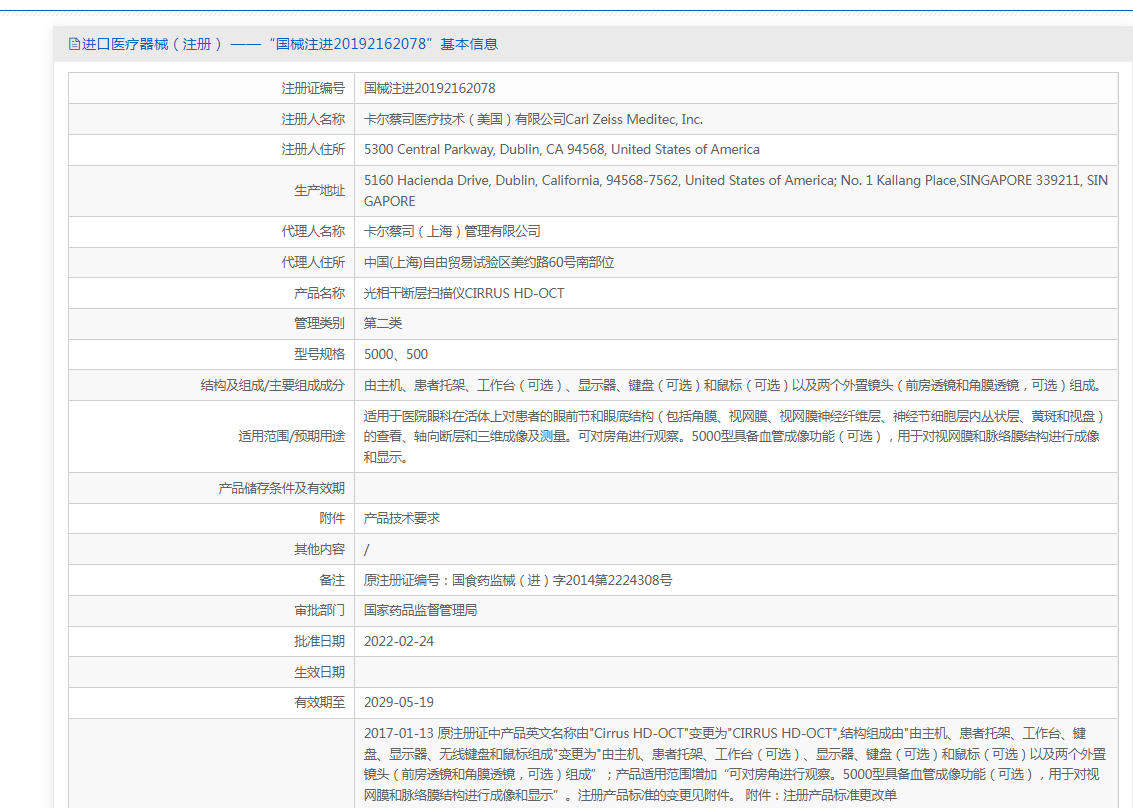Click the approval date 2022-02-24
The image size is (1133, 808).
tap(399, 641)
